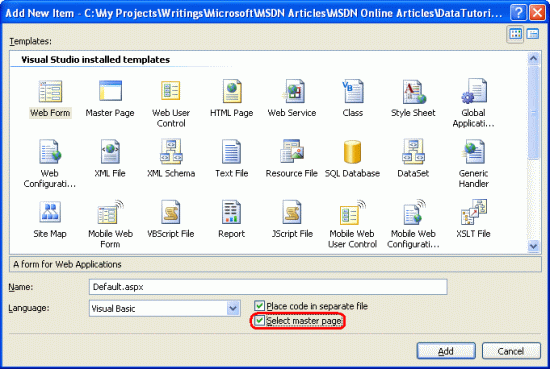Toggle the Select master page checkbox
The width and height of the screenshot is (550, 369).
tap(259, 320)
